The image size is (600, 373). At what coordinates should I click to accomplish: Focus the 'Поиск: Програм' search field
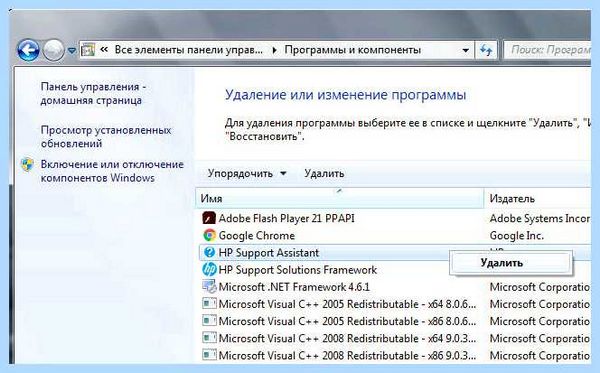pyautogui.click(x=547, y=50)
